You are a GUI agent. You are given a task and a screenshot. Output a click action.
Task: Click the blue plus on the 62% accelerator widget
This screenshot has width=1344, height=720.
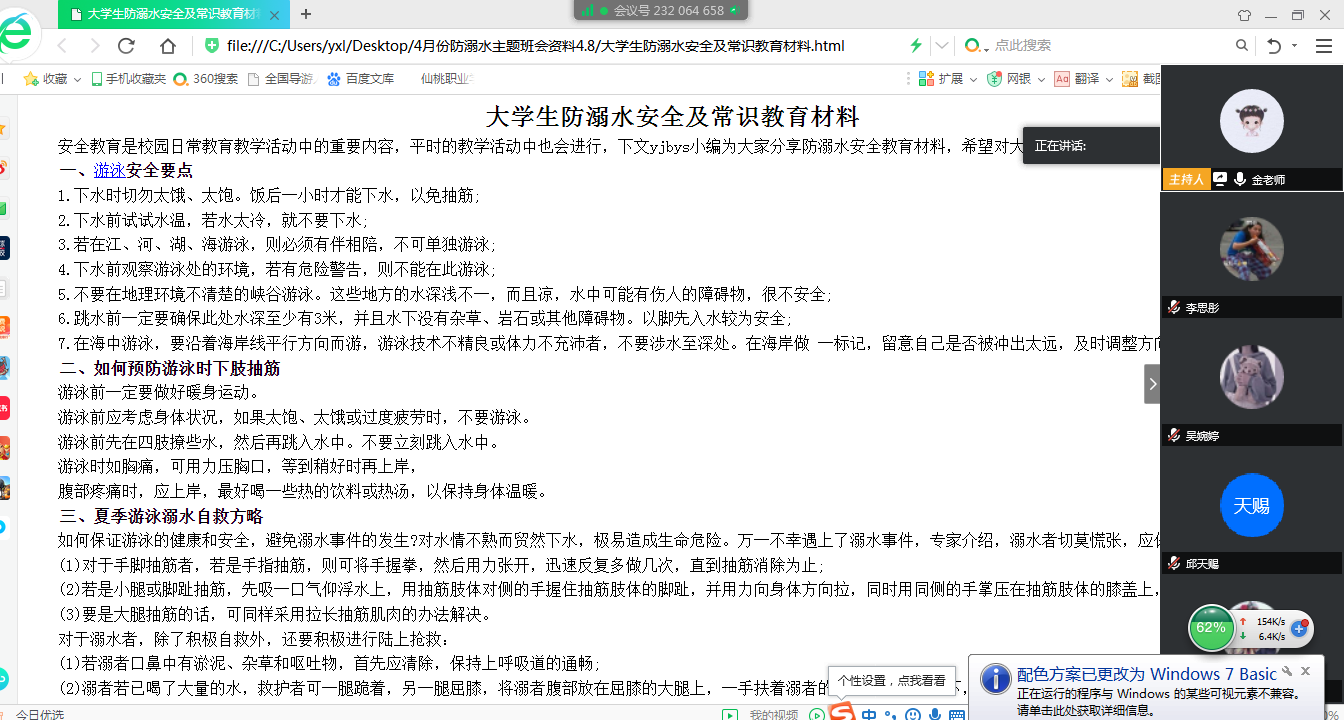(1300, 629)
